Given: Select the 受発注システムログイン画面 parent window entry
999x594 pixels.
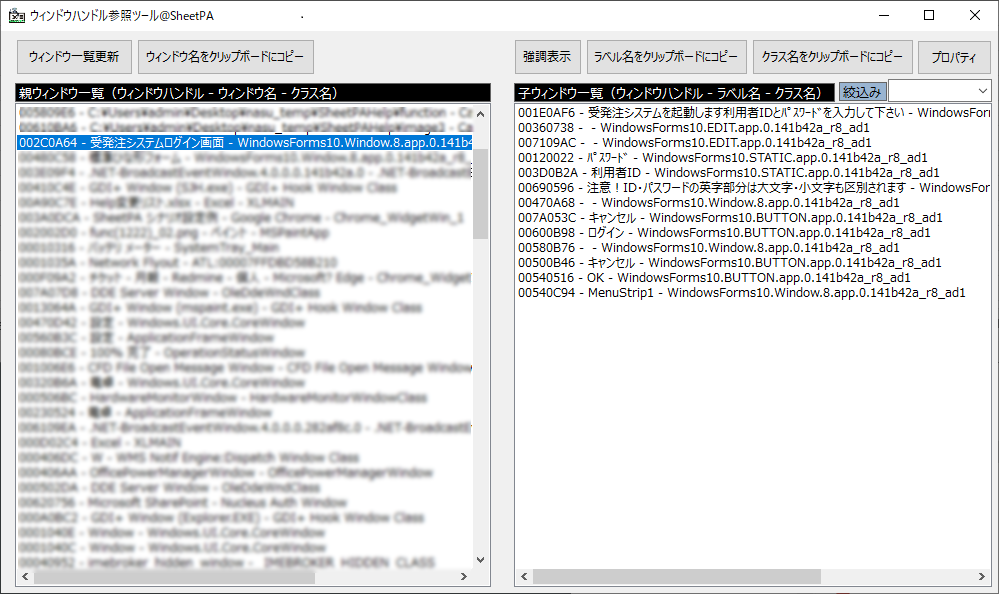Looking at the screenshot, I should 245,143.
